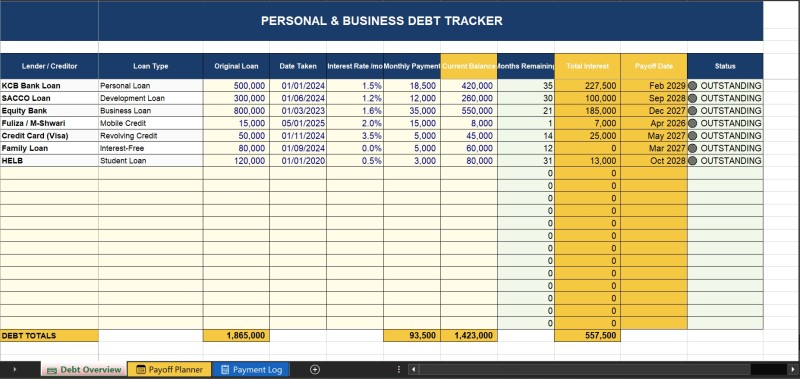
Task: Select the Payoff Date header cell
Action: [x=654, y=66]
